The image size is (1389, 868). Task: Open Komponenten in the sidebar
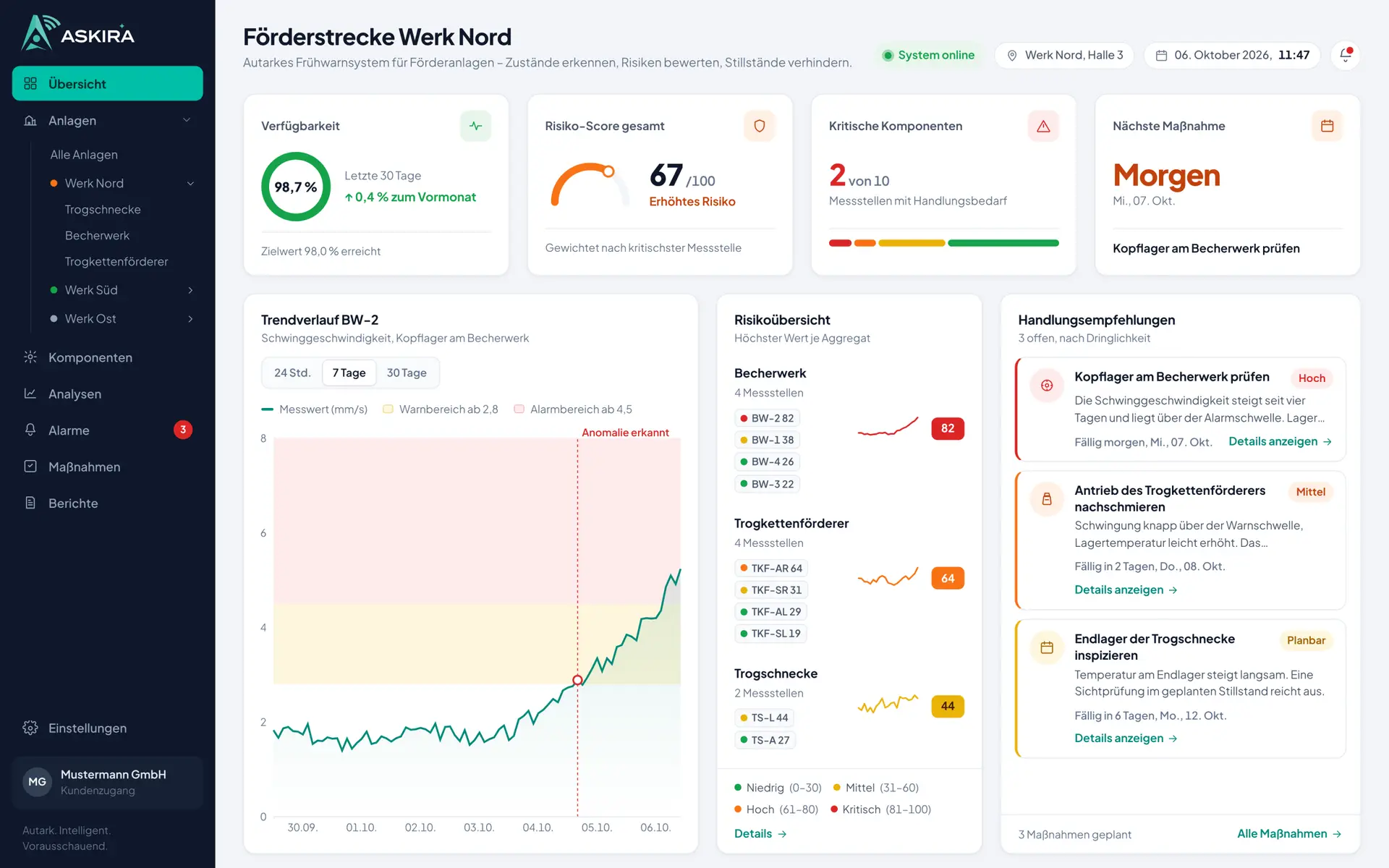point(107,357)
